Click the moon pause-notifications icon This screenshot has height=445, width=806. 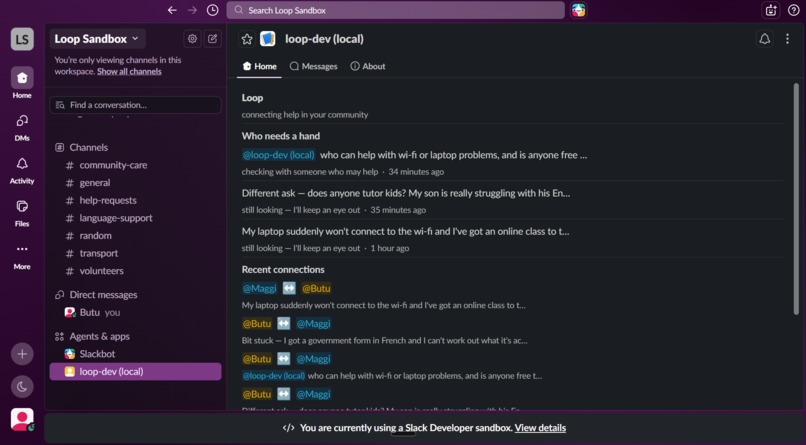click(22, 387)
